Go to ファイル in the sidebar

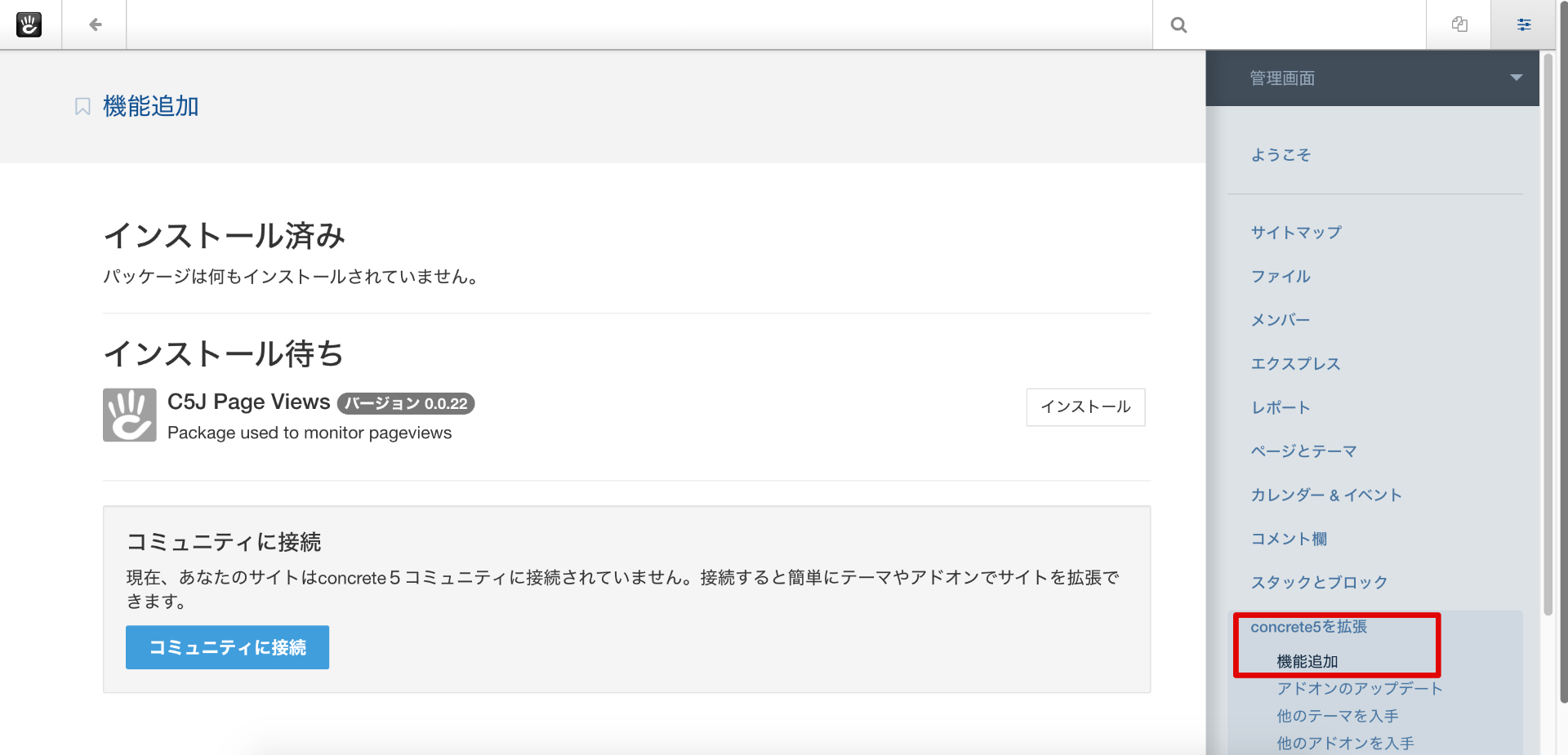click(1281, 277)
